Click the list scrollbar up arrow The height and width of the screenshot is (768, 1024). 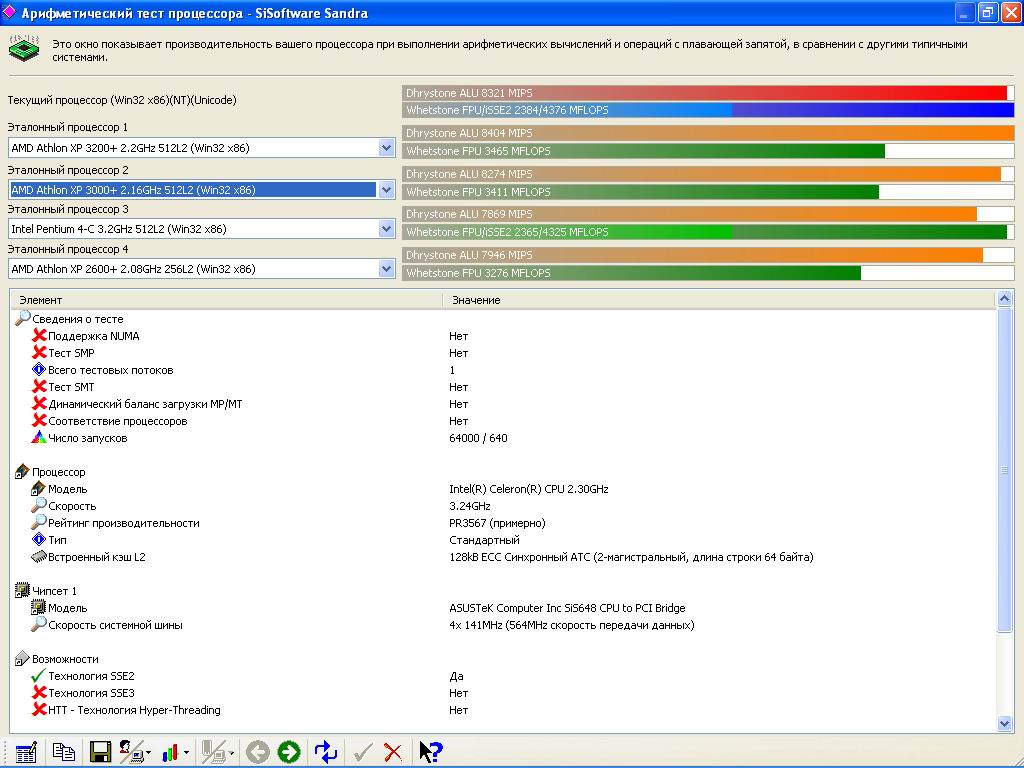pyautogui.click(x=1004, y=299)
